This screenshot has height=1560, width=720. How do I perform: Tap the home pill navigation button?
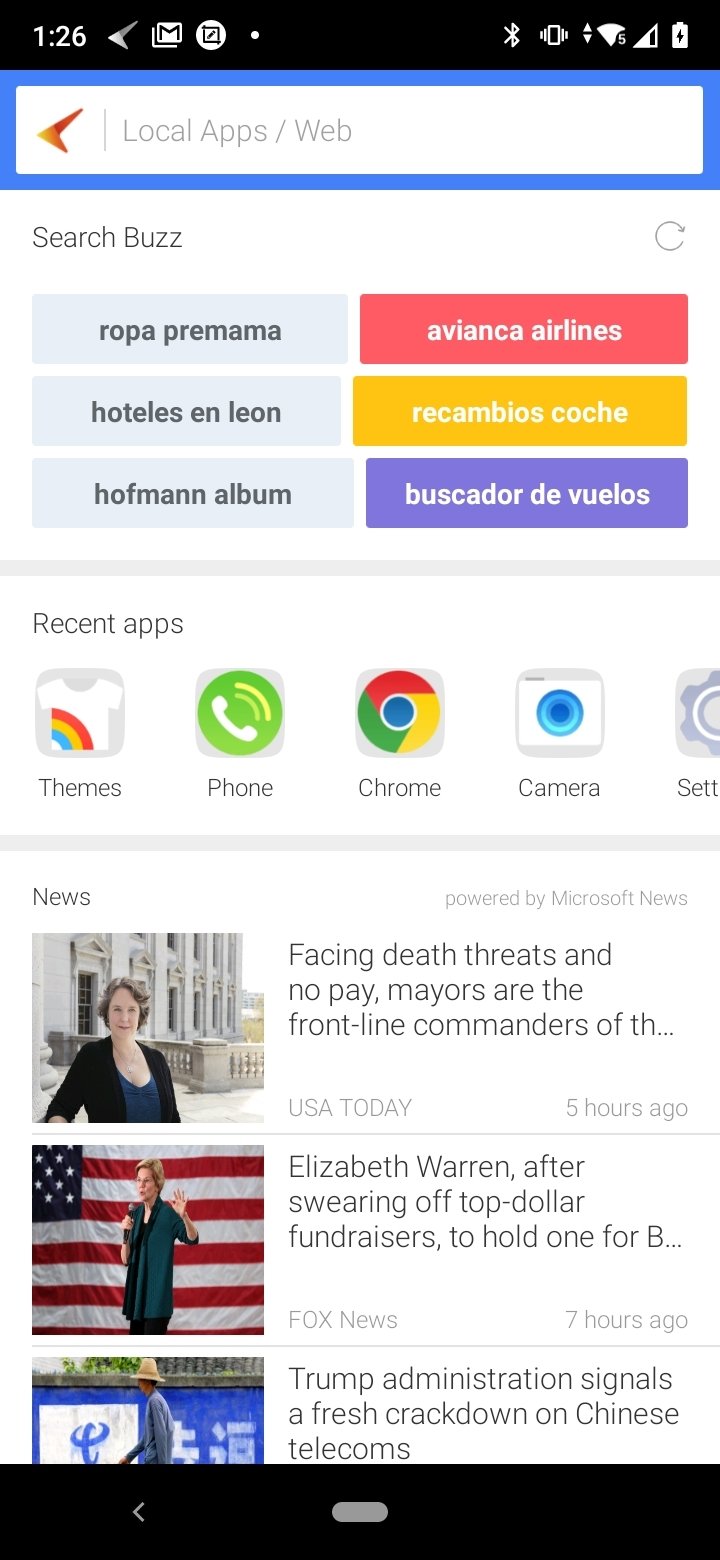point(360,1512)
